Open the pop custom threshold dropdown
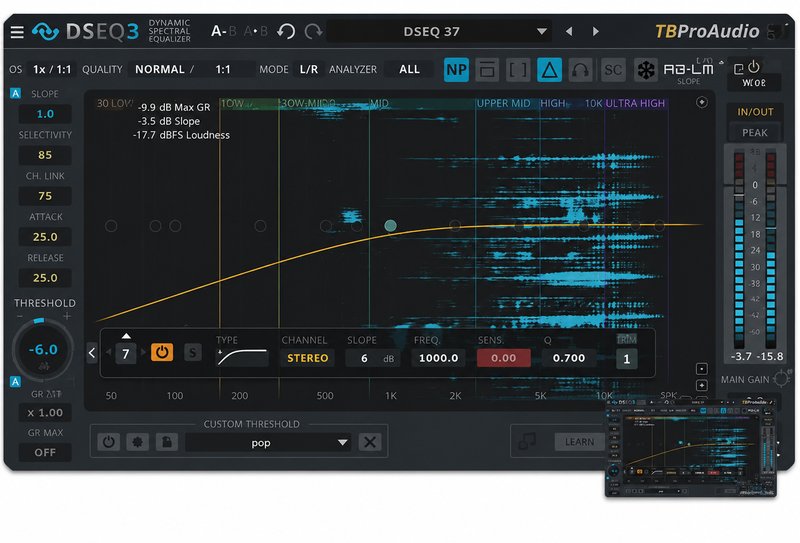 tap(268, 442)
